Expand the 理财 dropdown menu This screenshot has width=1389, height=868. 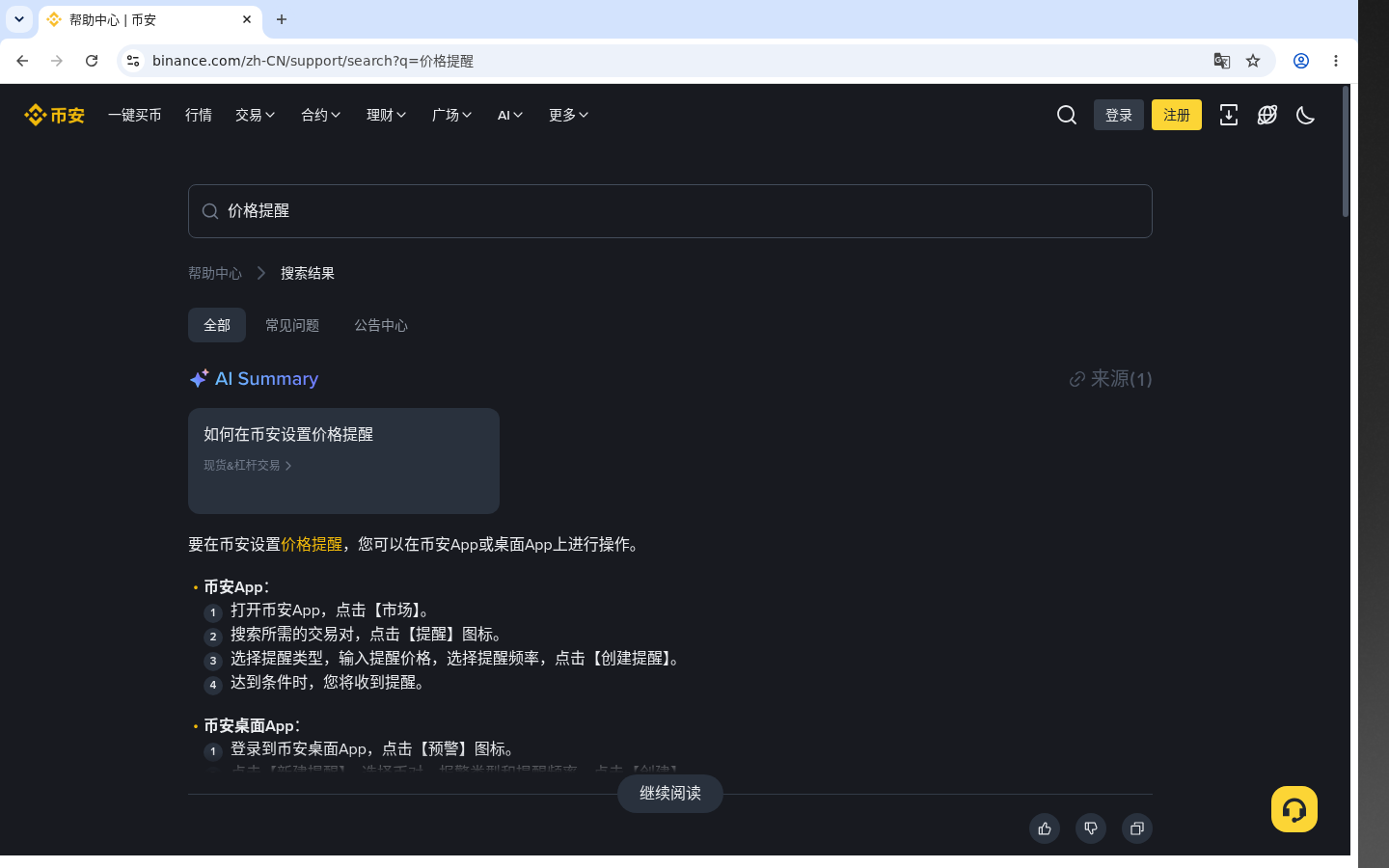tap(387, 115)
